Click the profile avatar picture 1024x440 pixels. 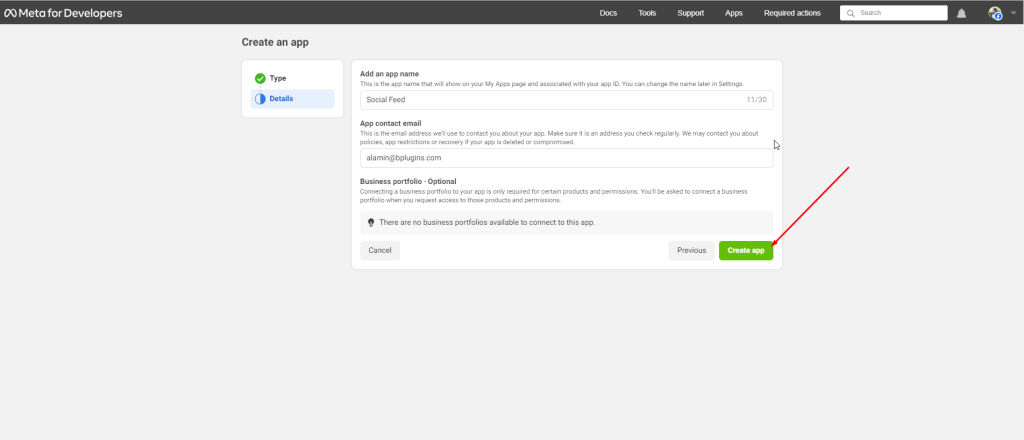994,13
